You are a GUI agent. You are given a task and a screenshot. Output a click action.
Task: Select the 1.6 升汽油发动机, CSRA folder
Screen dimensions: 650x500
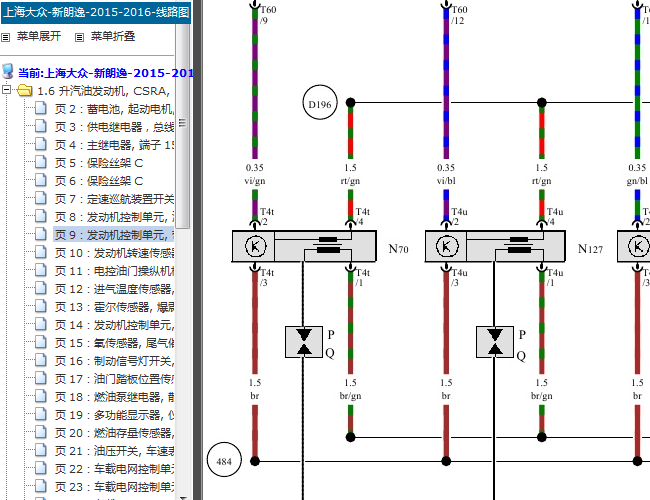[x=104, y=91]
